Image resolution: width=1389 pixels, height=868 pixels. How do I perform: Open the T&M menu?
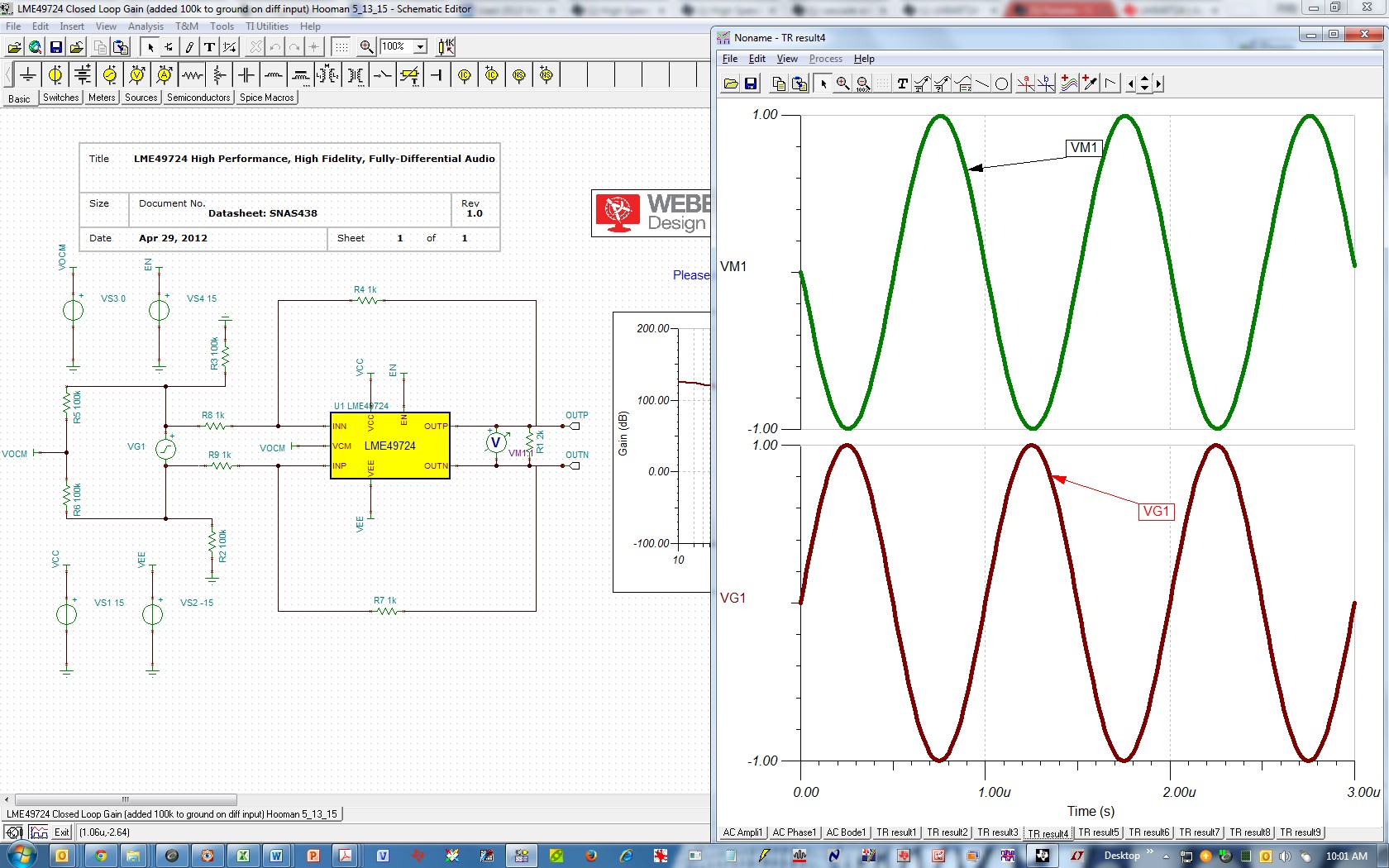(187, 26)
